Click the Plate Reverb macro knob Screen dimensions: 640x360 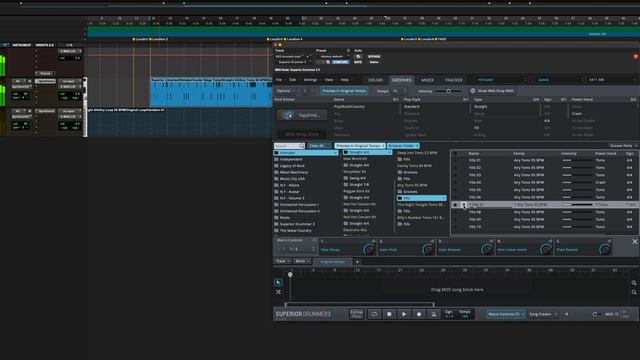click(604, 249)
